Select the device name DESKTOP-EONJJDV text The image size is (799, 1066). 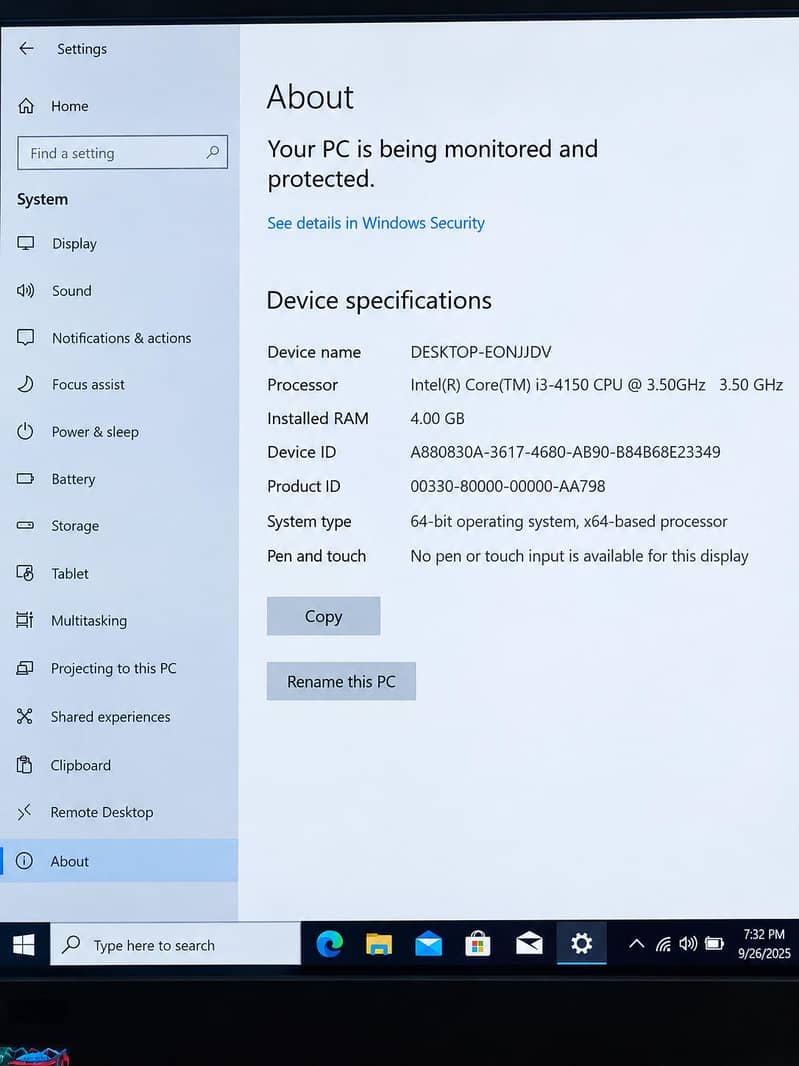tap(481, 352)
